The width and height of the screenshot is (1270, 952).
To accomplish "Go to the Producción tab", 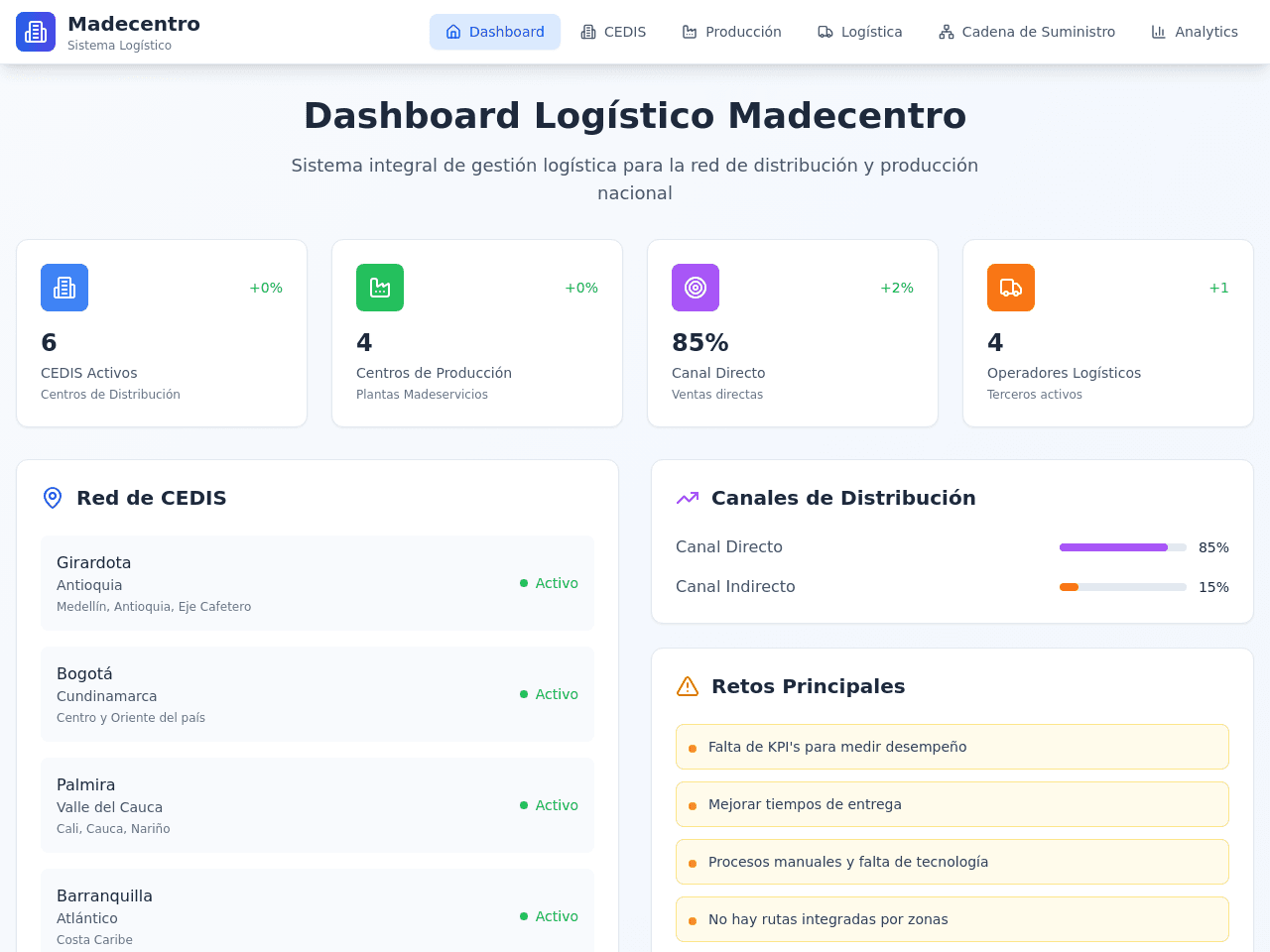I will 731,32.
